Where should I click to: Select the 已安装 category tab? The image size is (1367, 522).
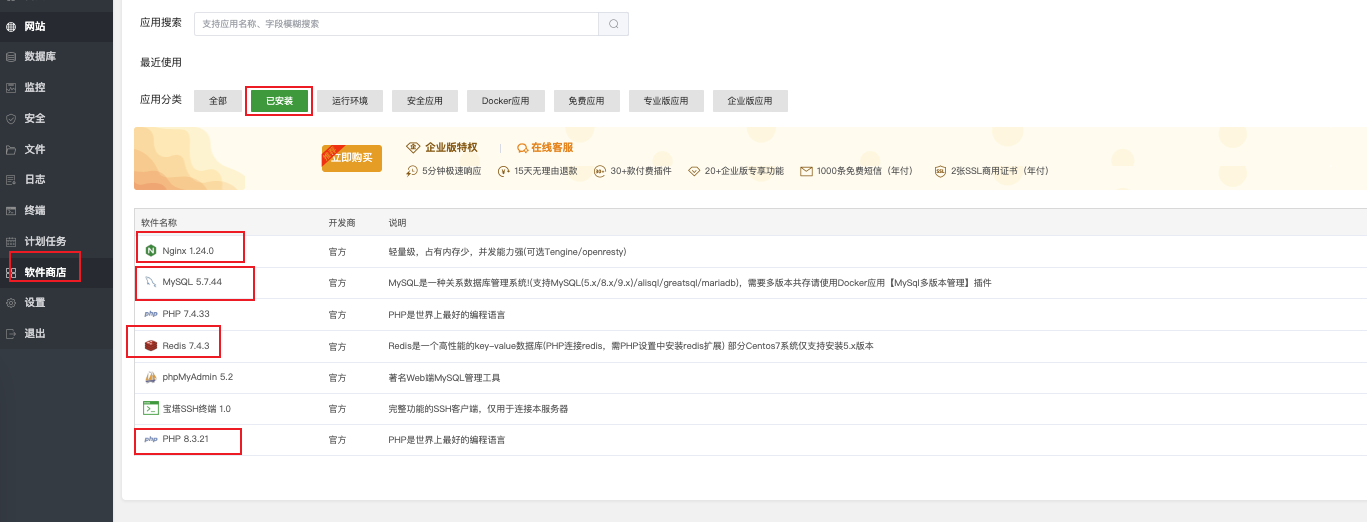[x=279, y=101]
